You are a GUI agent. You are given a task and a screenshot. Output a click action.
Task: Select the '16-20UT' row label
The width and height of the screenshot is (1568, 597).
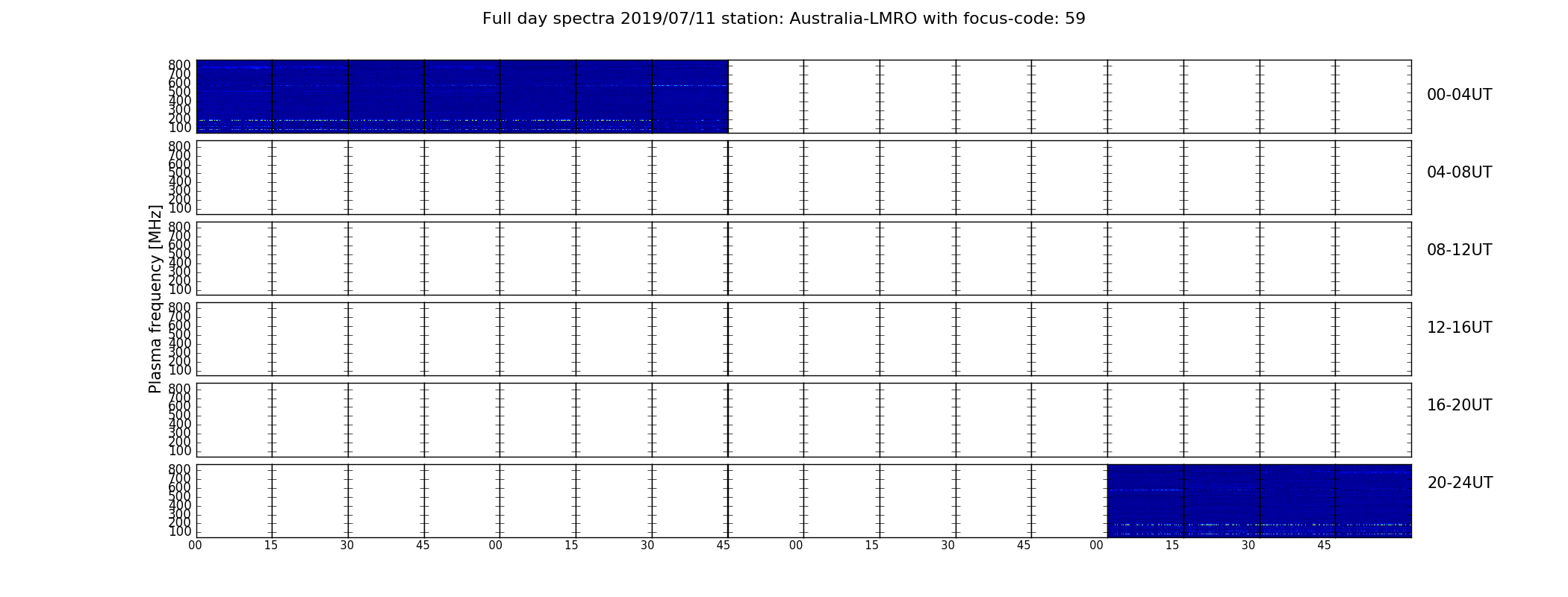pos(1459,405)
